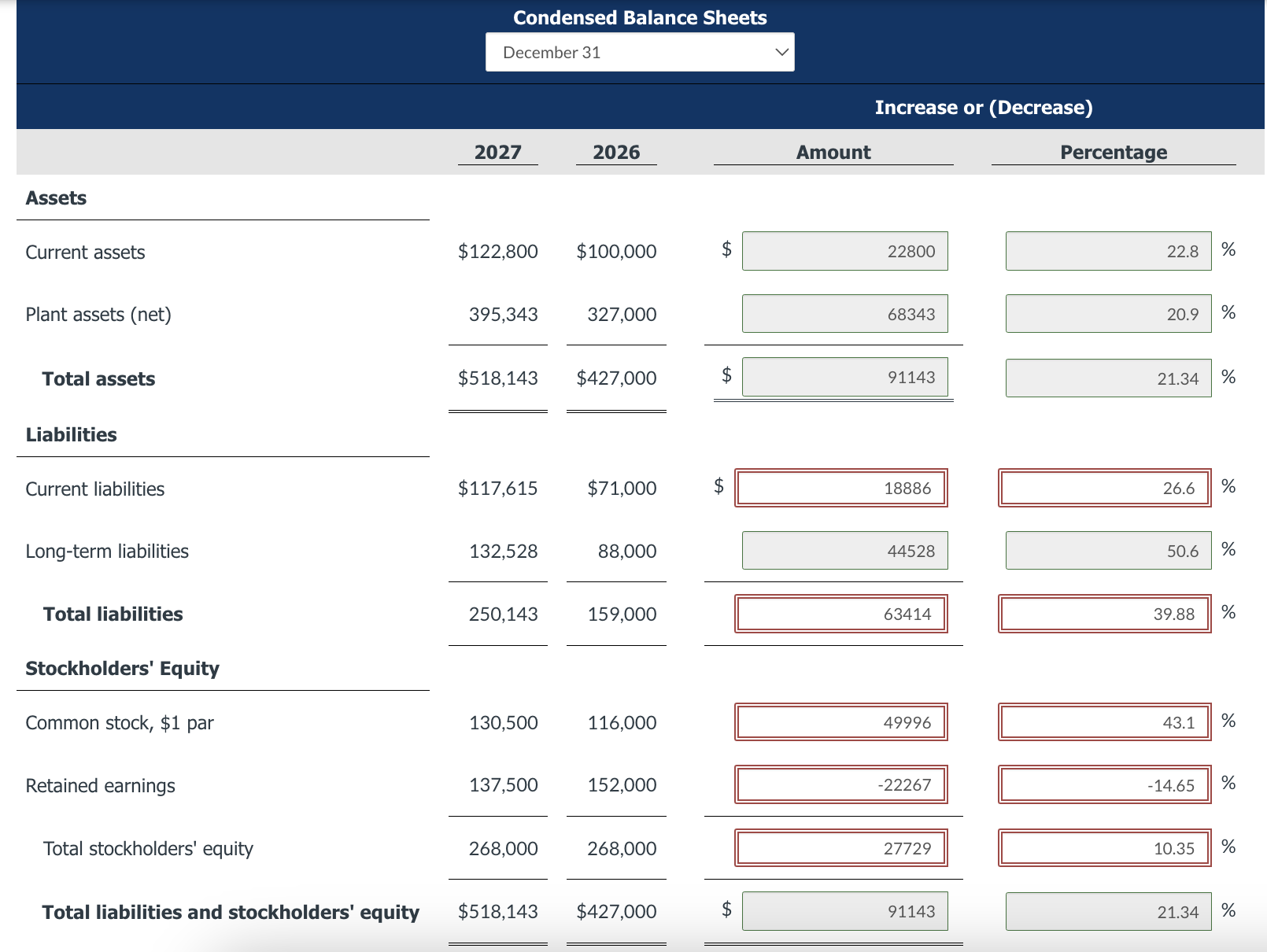Click the Increase or (Decrease) header banner

click(x=984, y=107)
